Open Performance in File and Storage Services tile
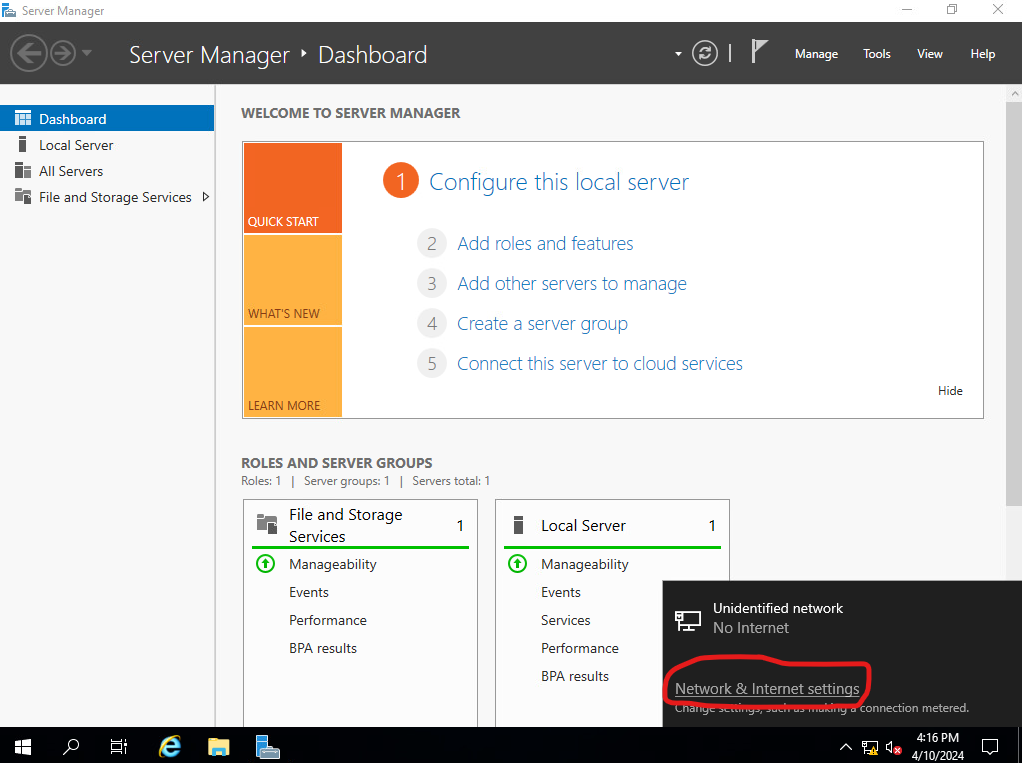1022x763 pixels. click(x=327, y=620)
